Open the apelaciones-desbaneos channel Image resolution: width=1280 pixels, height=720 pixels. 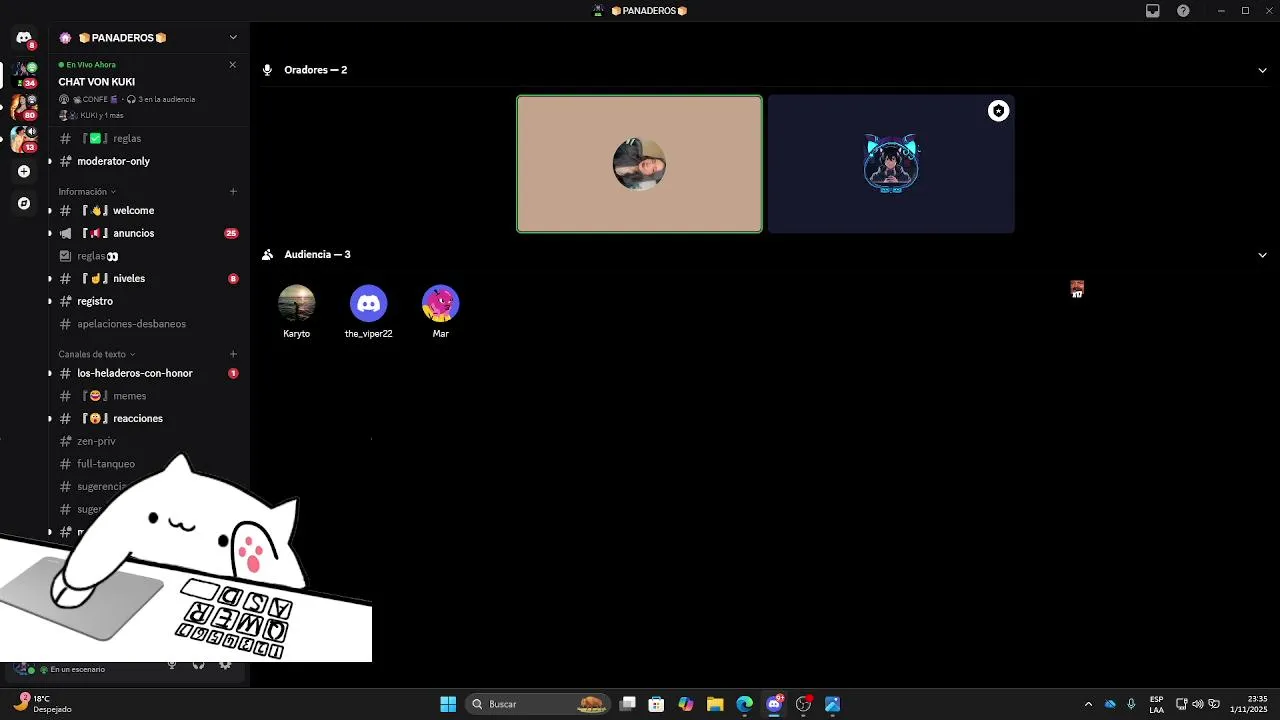pos(148,324)
